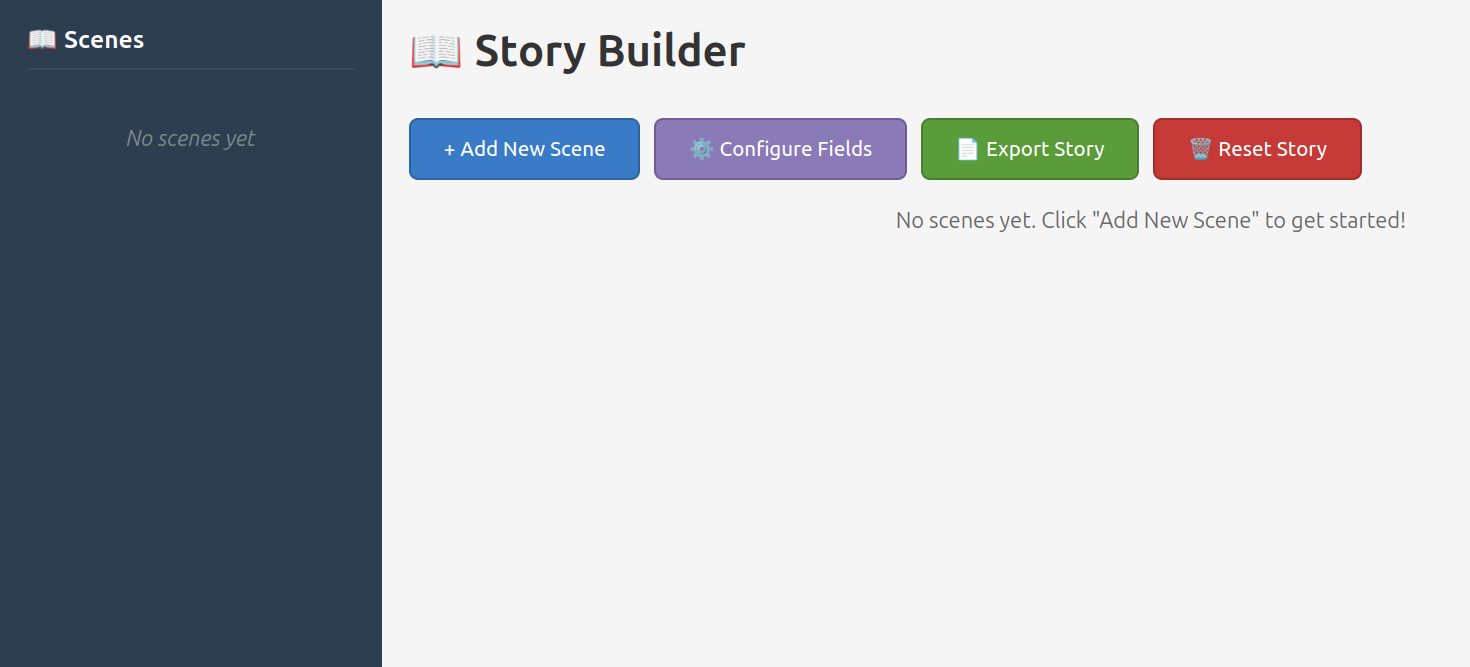1470x667 pixels.
Task: Click the gear icon on Configure Fields
Action: (702, 149)
